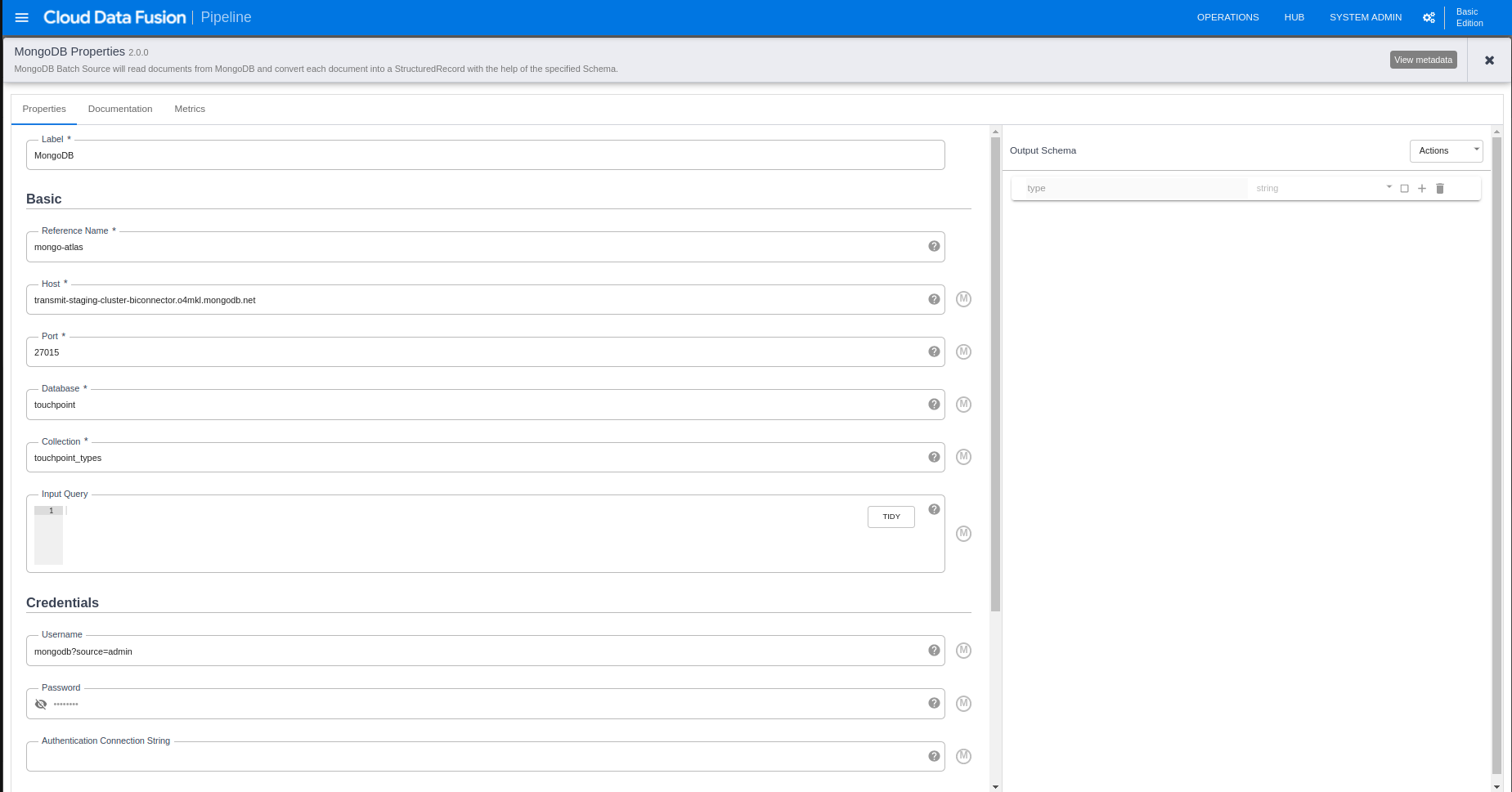Viewport: 1512px width, 792px height.
Task: Click the View metadata button
Action: tap(1423, 59)
